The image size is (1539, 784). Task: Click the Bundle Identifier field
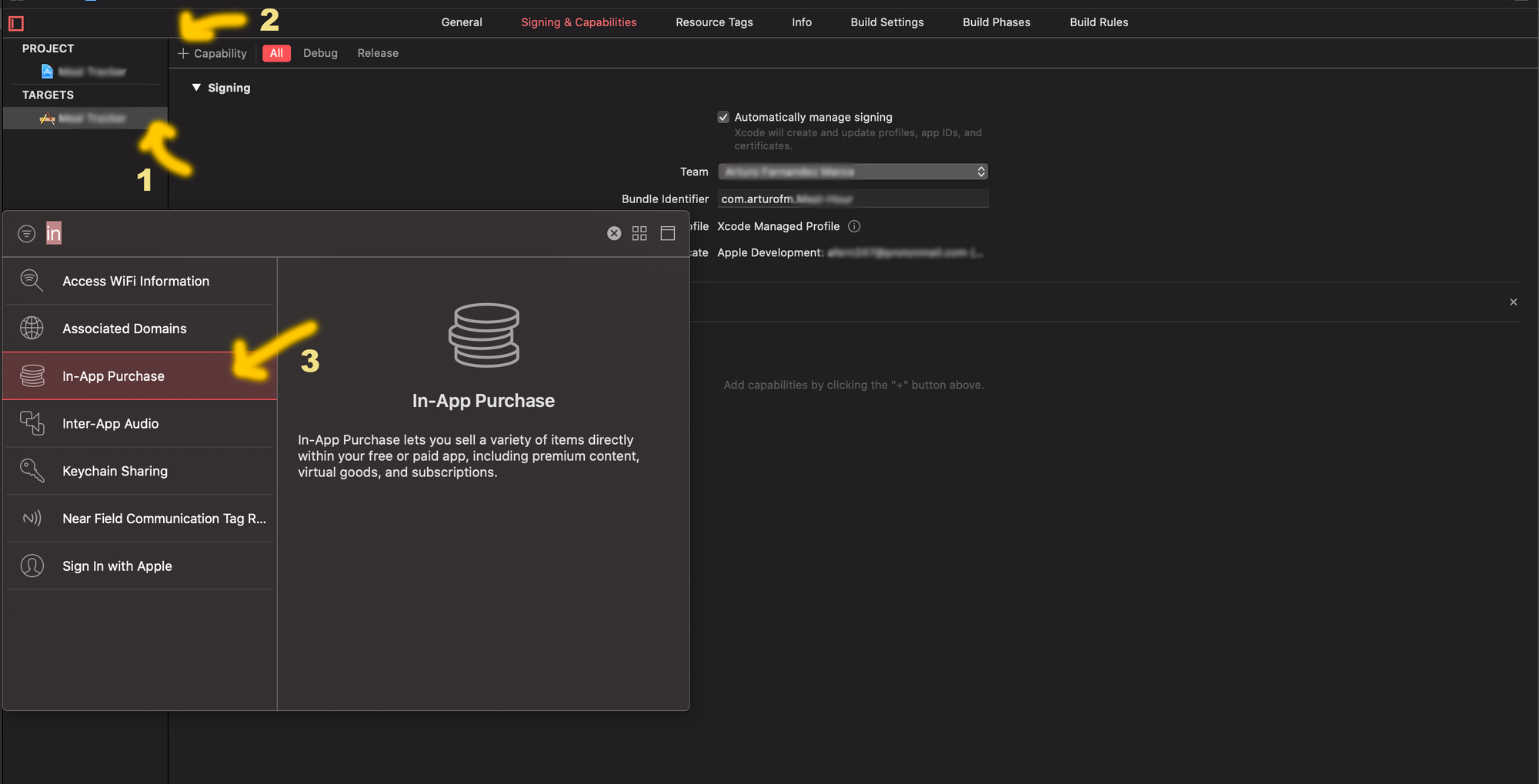[x=853, y=199]
